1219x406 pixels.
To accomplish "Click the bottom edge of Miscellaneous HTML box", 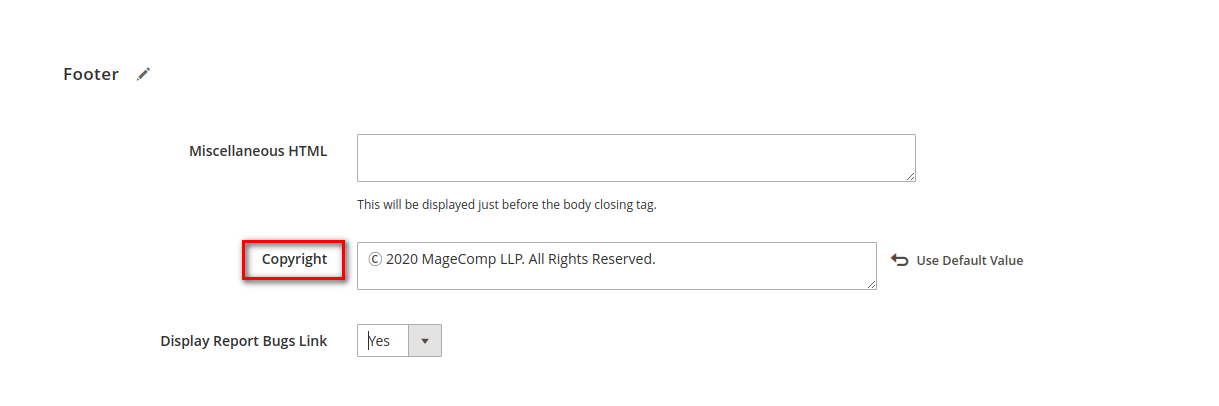I will 636,181.
